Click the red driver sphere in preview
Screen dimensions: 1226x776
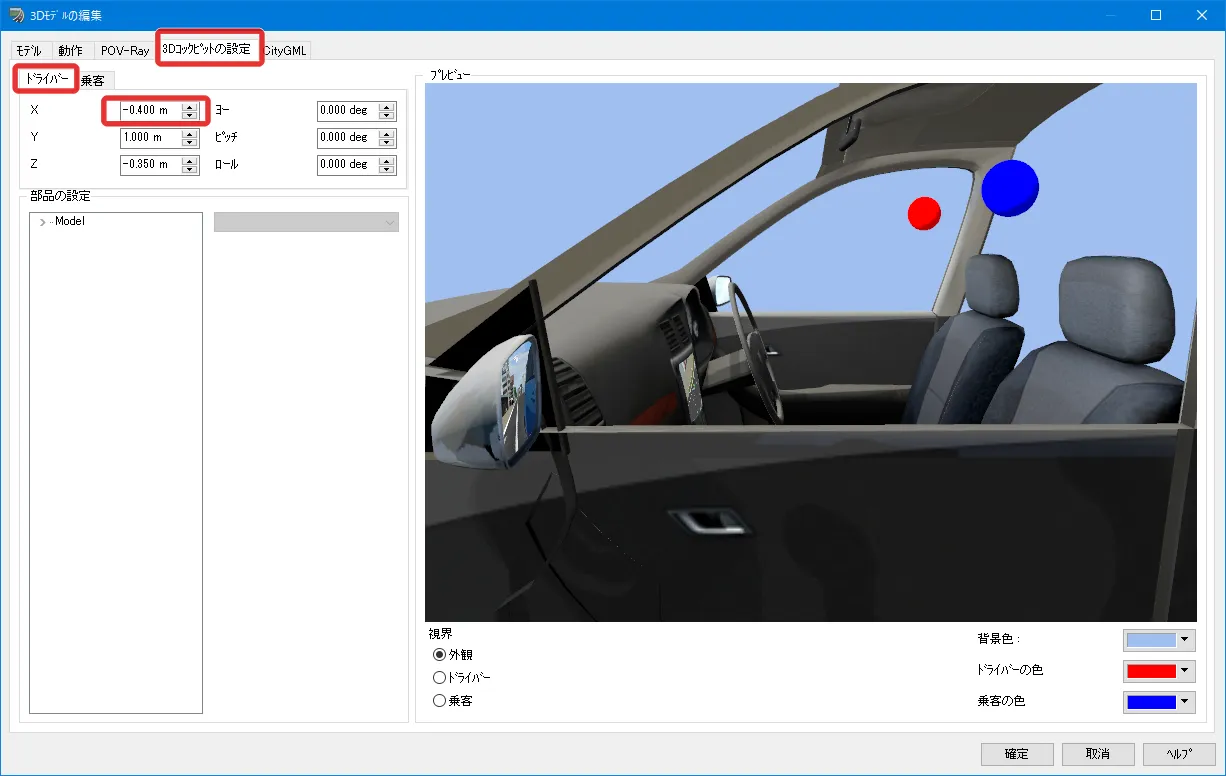923,212
